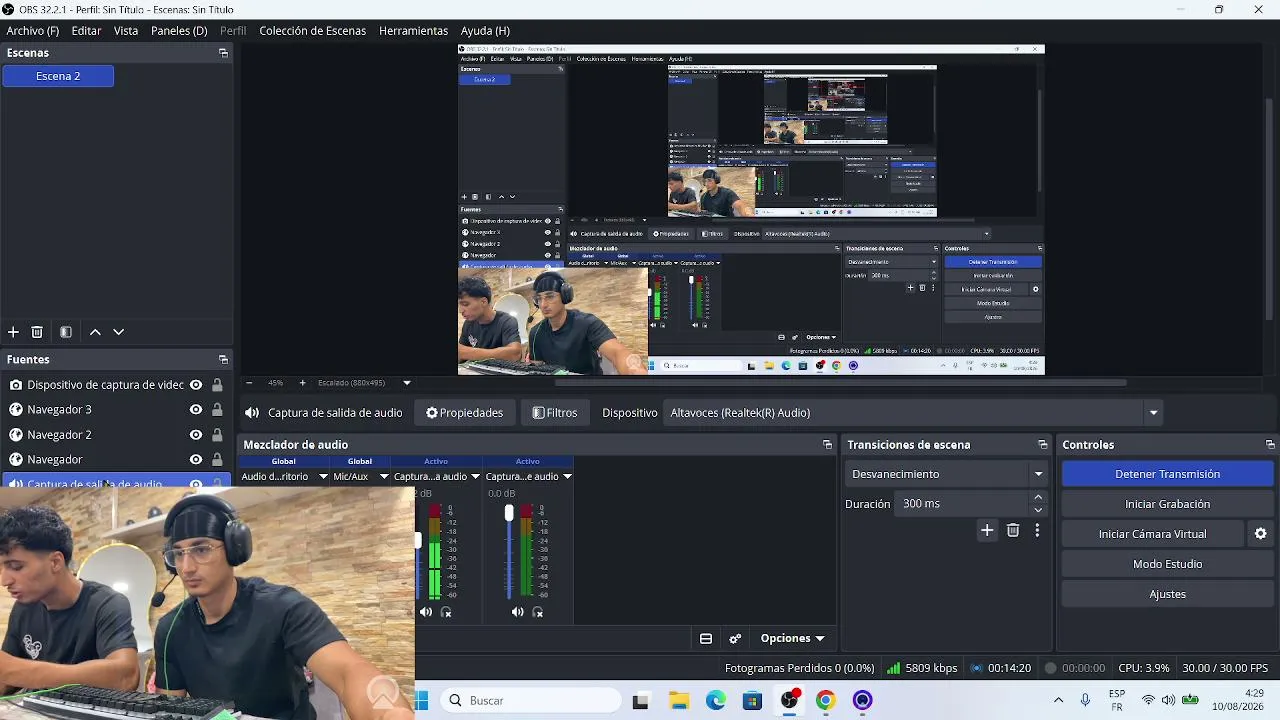This screenshot has width=1280, height=720.
Task: Open the Captura...a audio channel menu arrow
Action: pyautogui.click(x=475, y=477)
